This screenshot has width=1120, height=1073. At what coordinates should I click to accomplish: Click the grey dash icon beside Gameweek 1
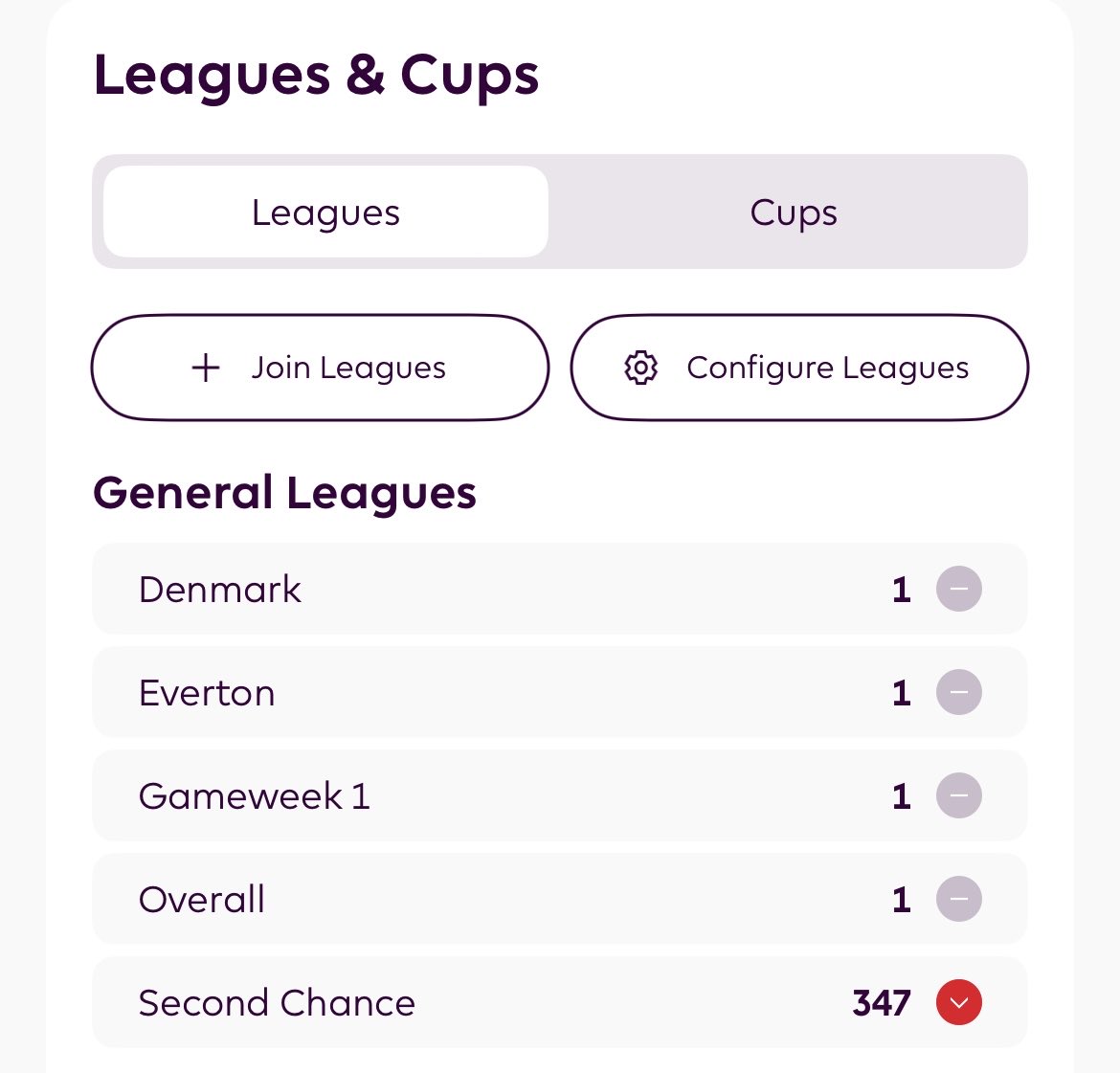958,795
